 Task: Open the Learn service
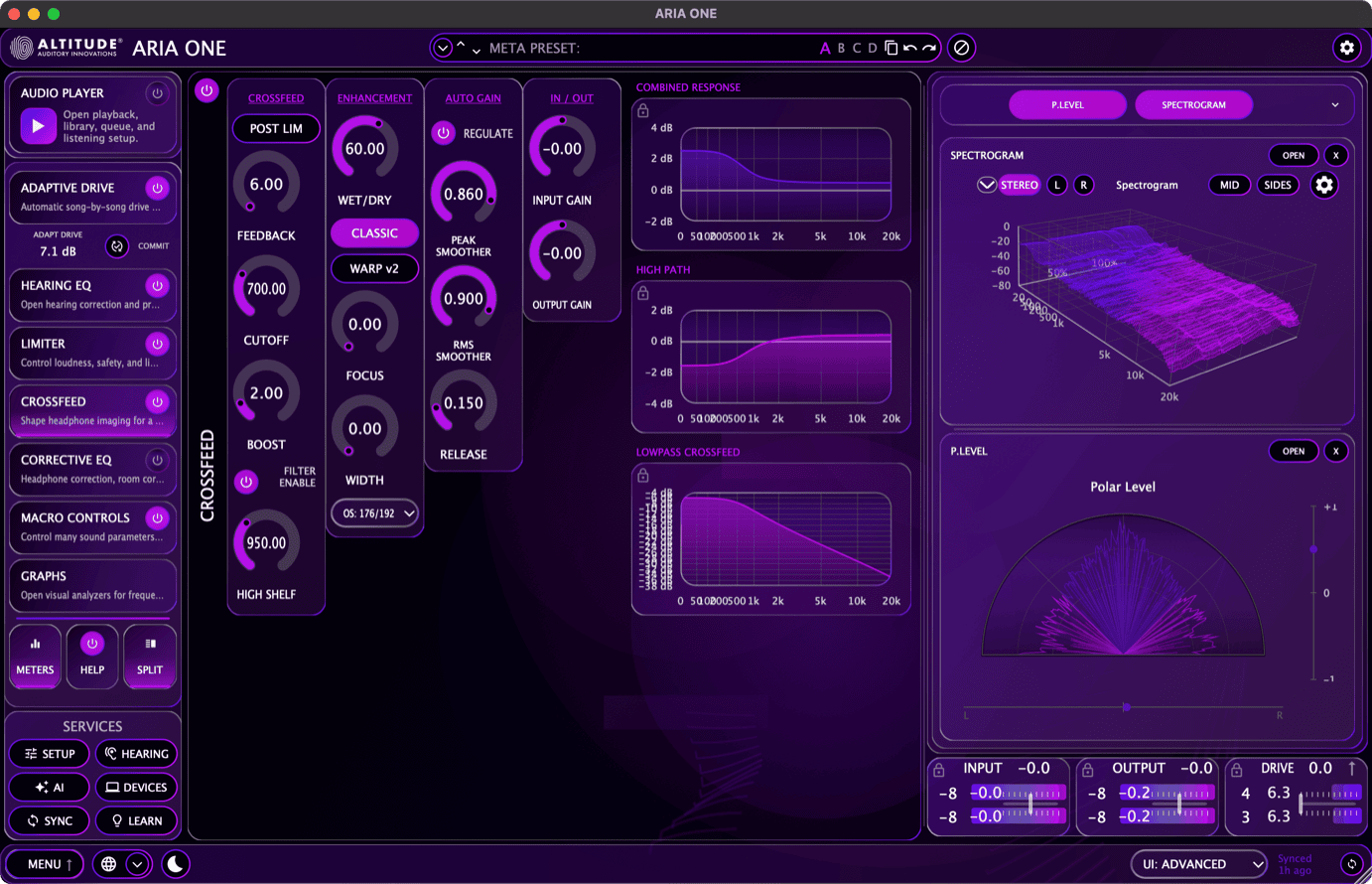[x=137, y=820]
